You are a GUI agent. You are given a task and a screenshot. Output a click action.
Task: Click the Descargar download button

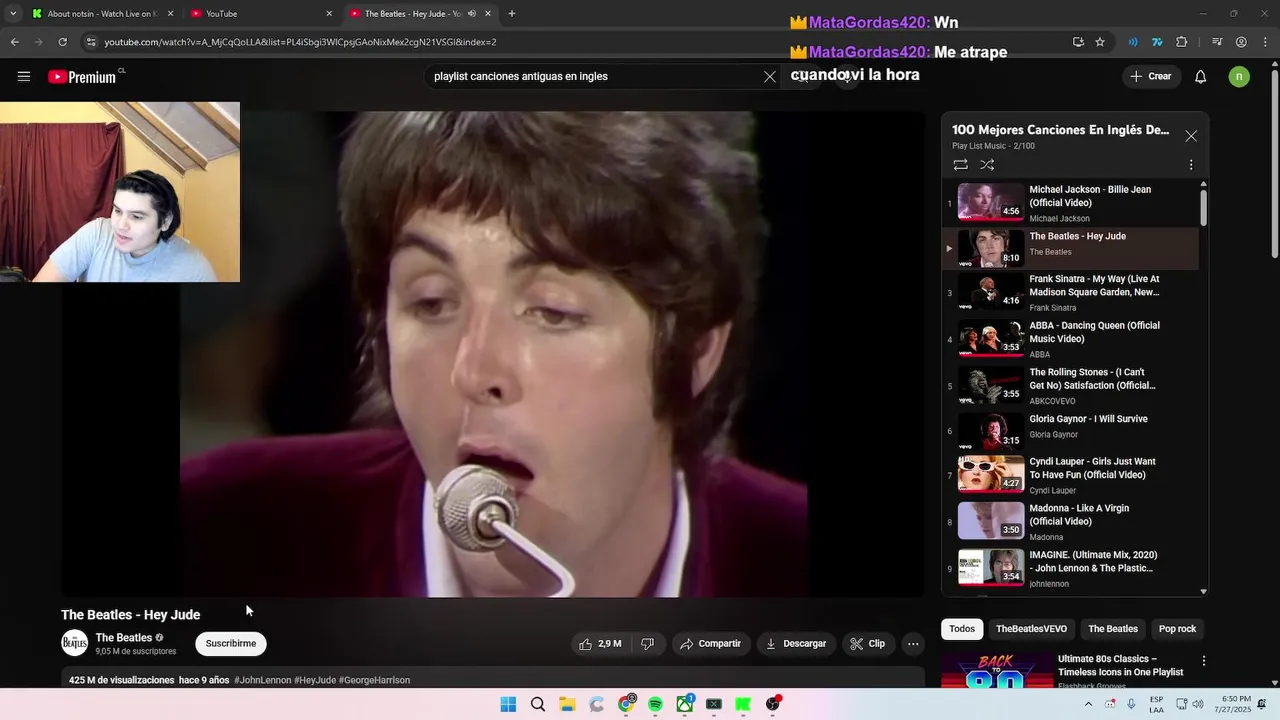pos(796,644)
